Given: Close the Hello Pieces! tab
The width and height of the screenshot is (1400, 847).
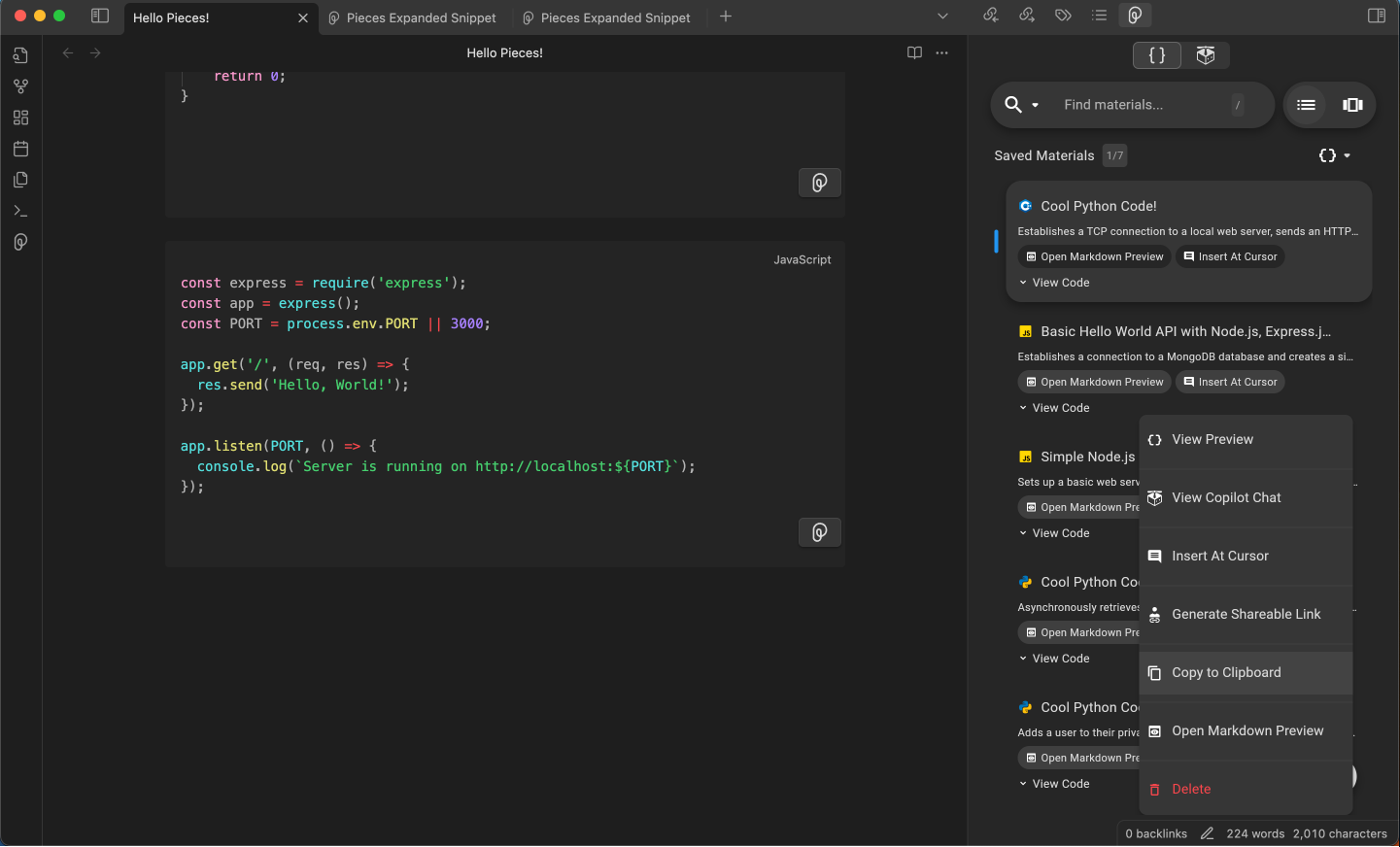Looking at the screenshot, I should 303,17.
